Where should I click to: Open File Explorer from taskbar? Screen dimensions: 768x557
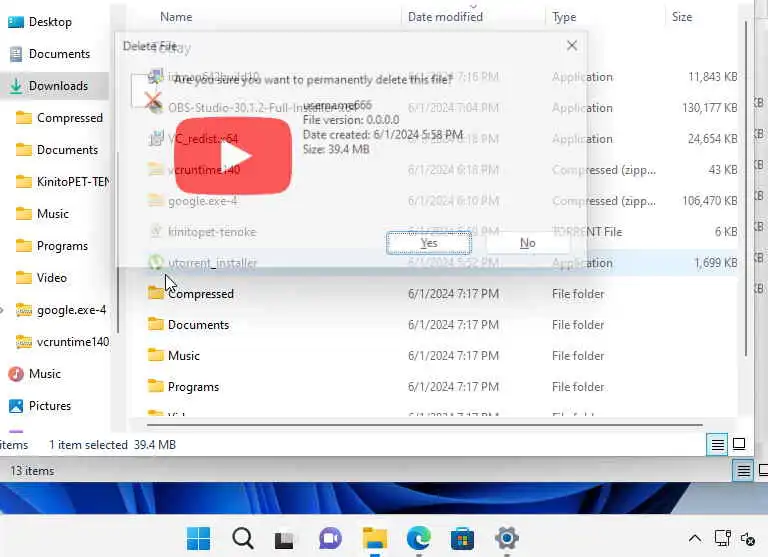(375, 538)
